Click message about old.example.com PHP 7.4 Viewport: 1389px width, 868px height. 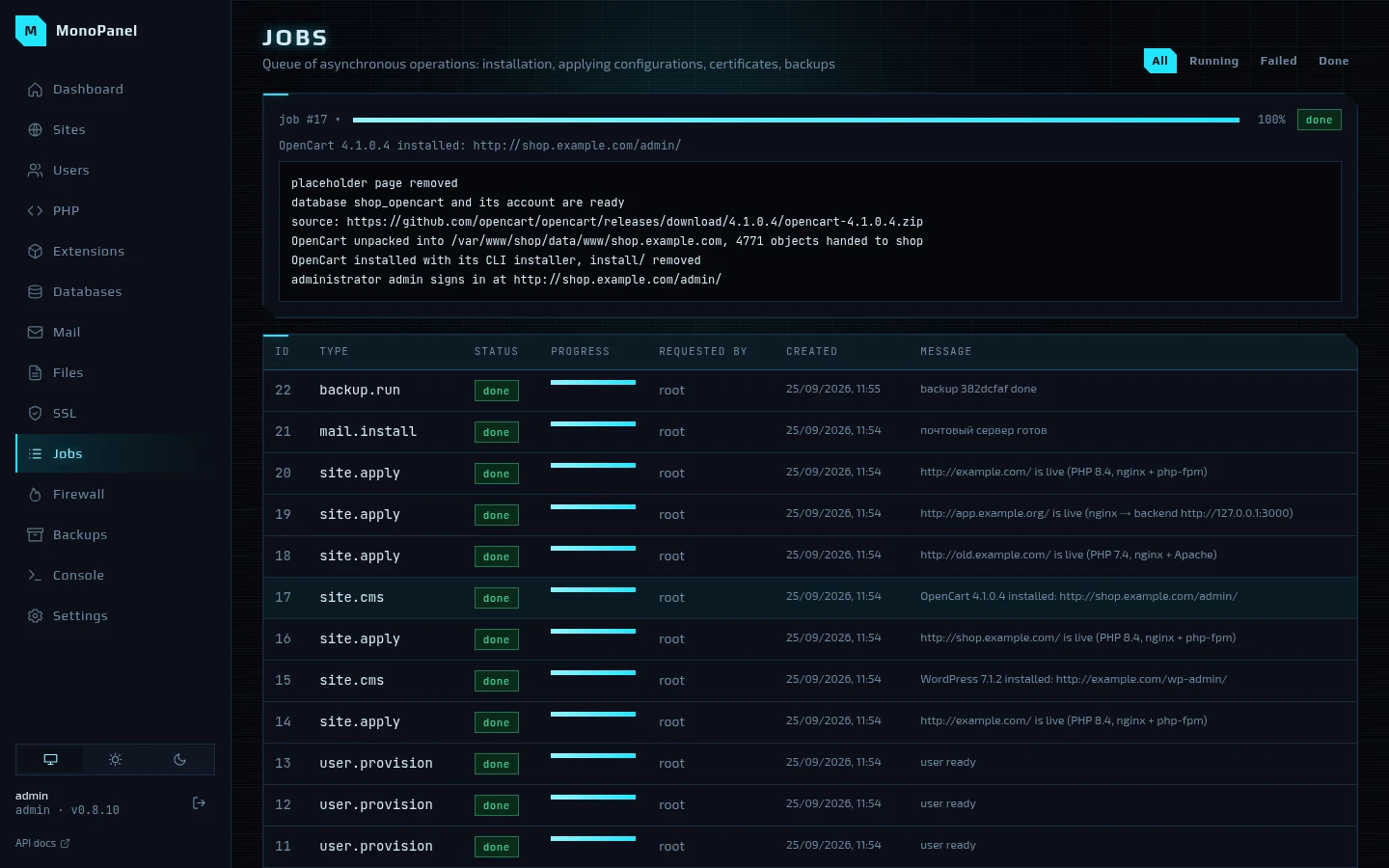point(1069,556)
